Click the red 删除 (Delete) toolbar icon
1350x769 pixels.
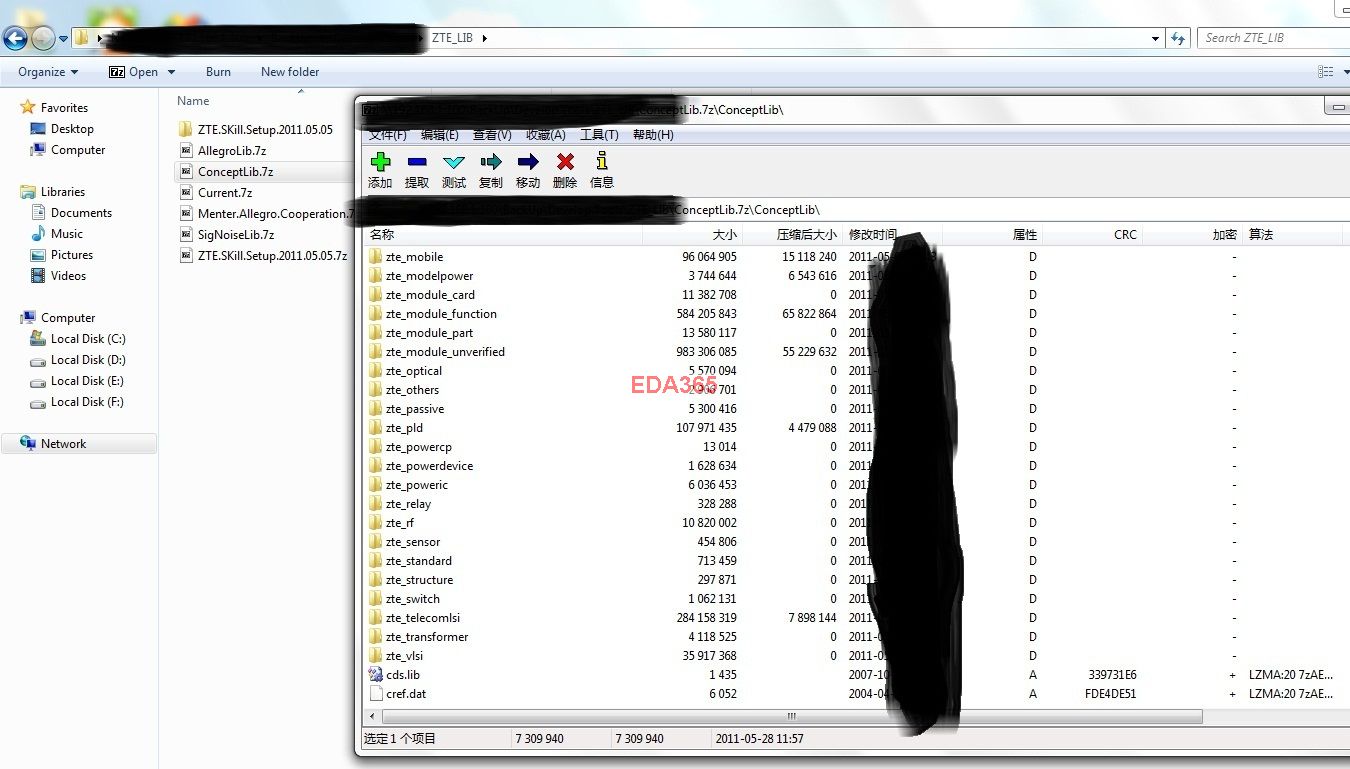click(565, 162)
